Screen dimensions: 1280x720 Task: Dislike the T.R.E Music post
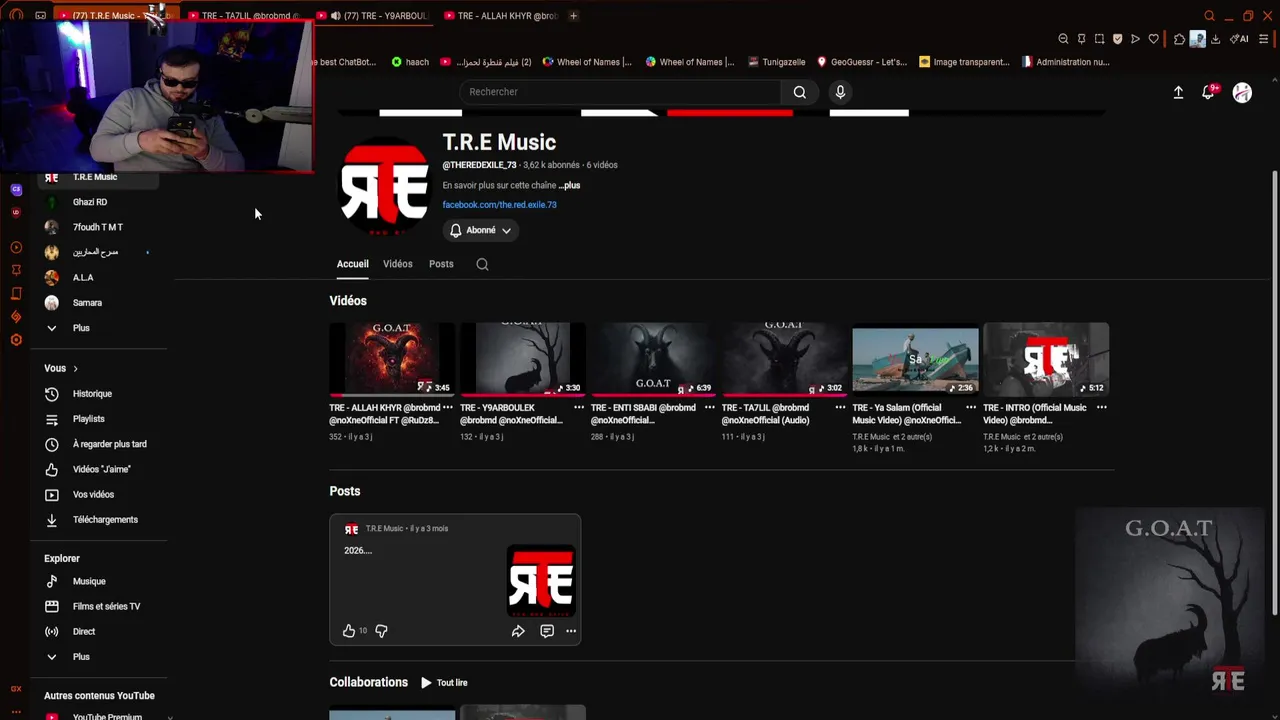(381, 631)
